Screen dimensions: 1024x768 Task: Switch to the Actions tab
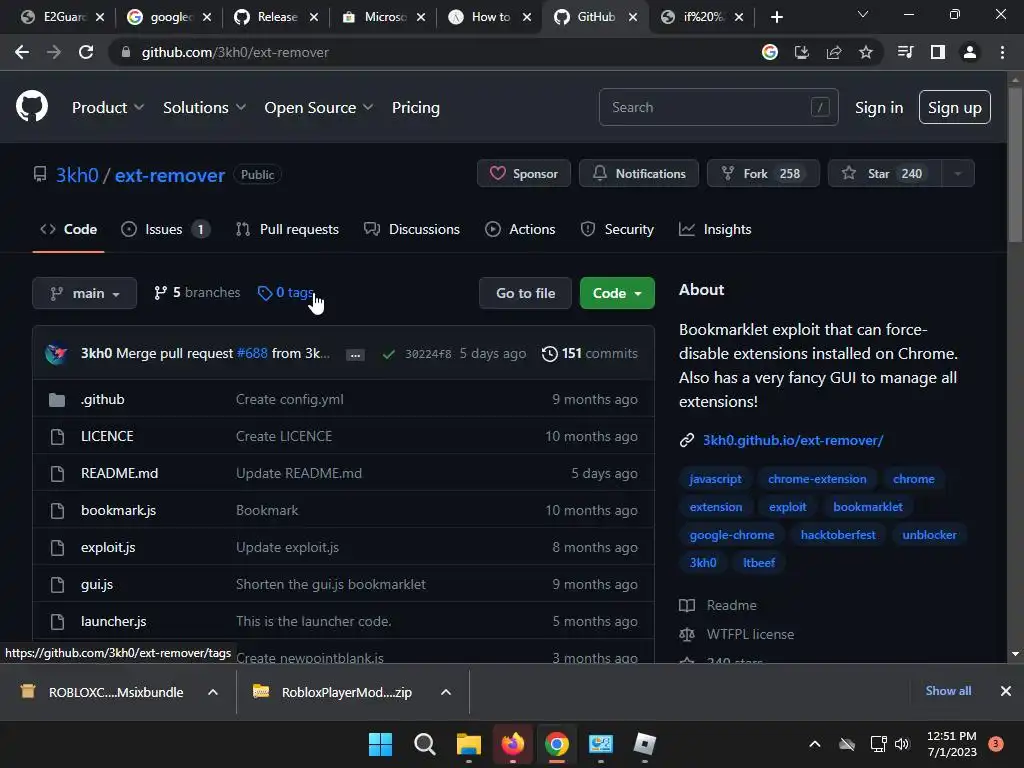coord(520,229)
